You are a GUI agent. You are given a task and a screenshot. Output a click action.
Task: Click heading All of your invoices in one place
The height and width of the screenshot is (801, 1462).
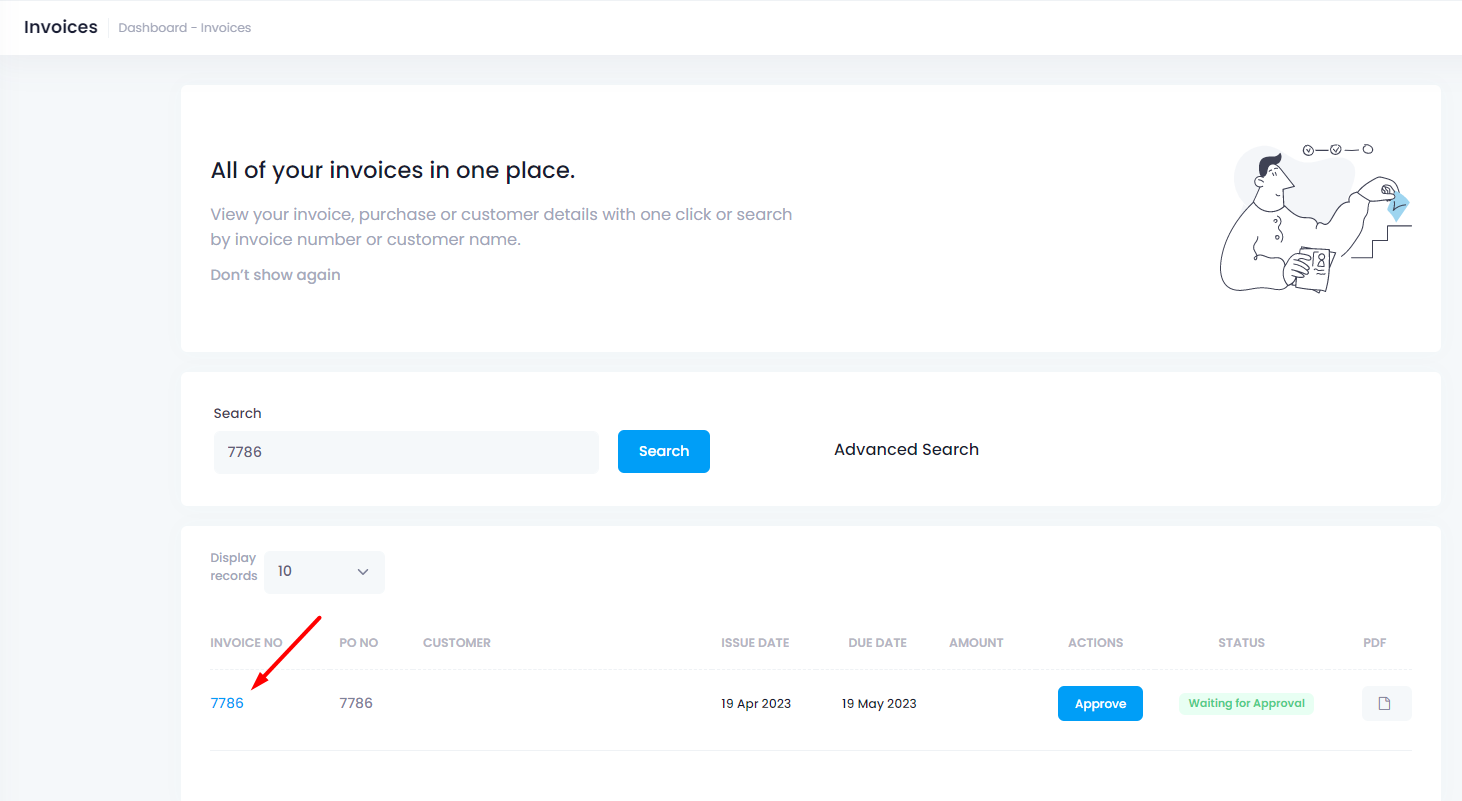393,170
